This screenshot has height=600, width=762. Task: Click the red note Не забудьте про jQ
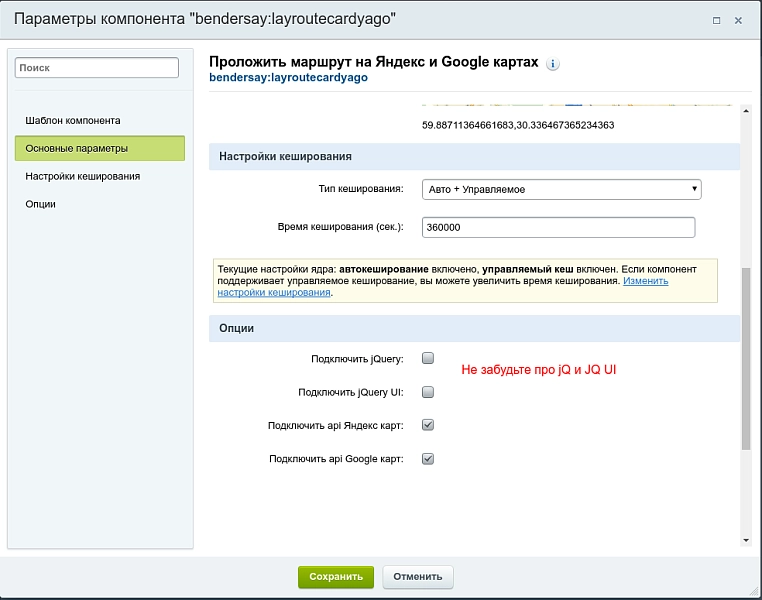coord(538,370)
